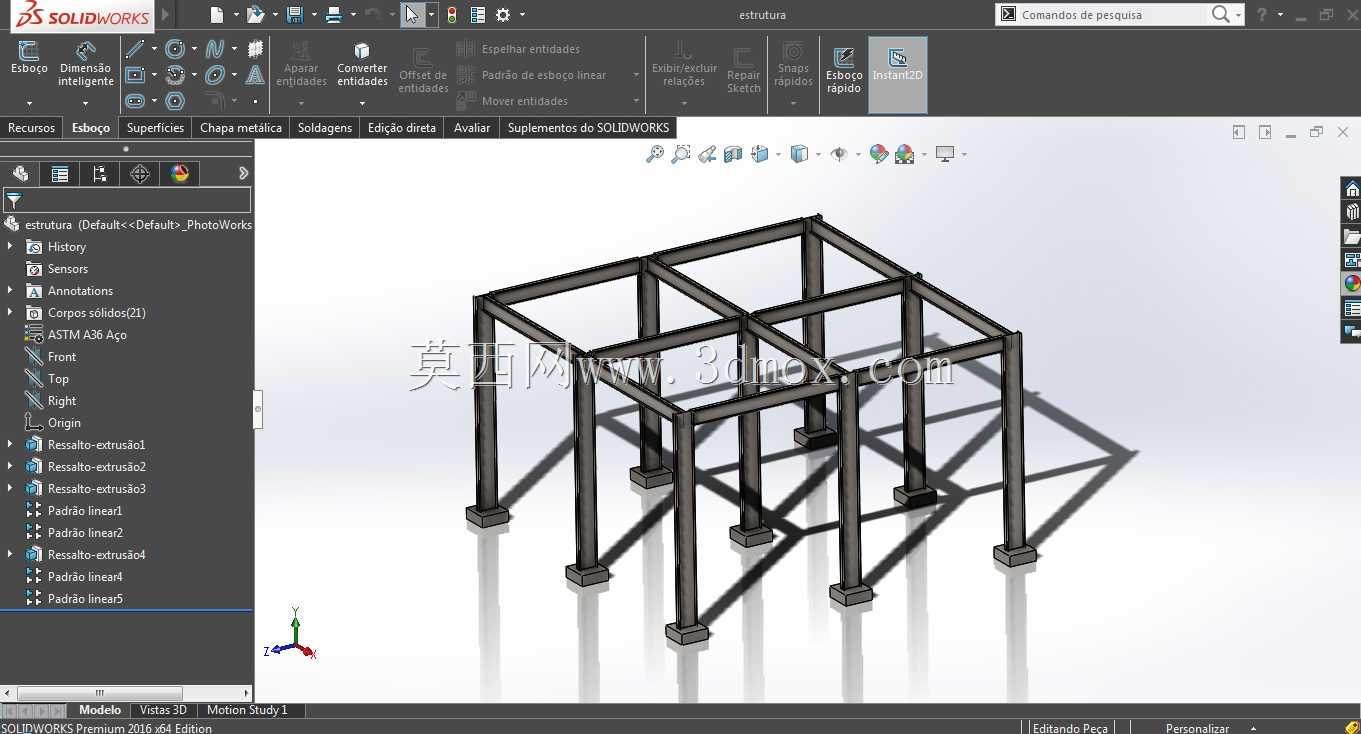Select the Straight Slot sketch tool
The image size is (1361, 734).
coord(134,101)
